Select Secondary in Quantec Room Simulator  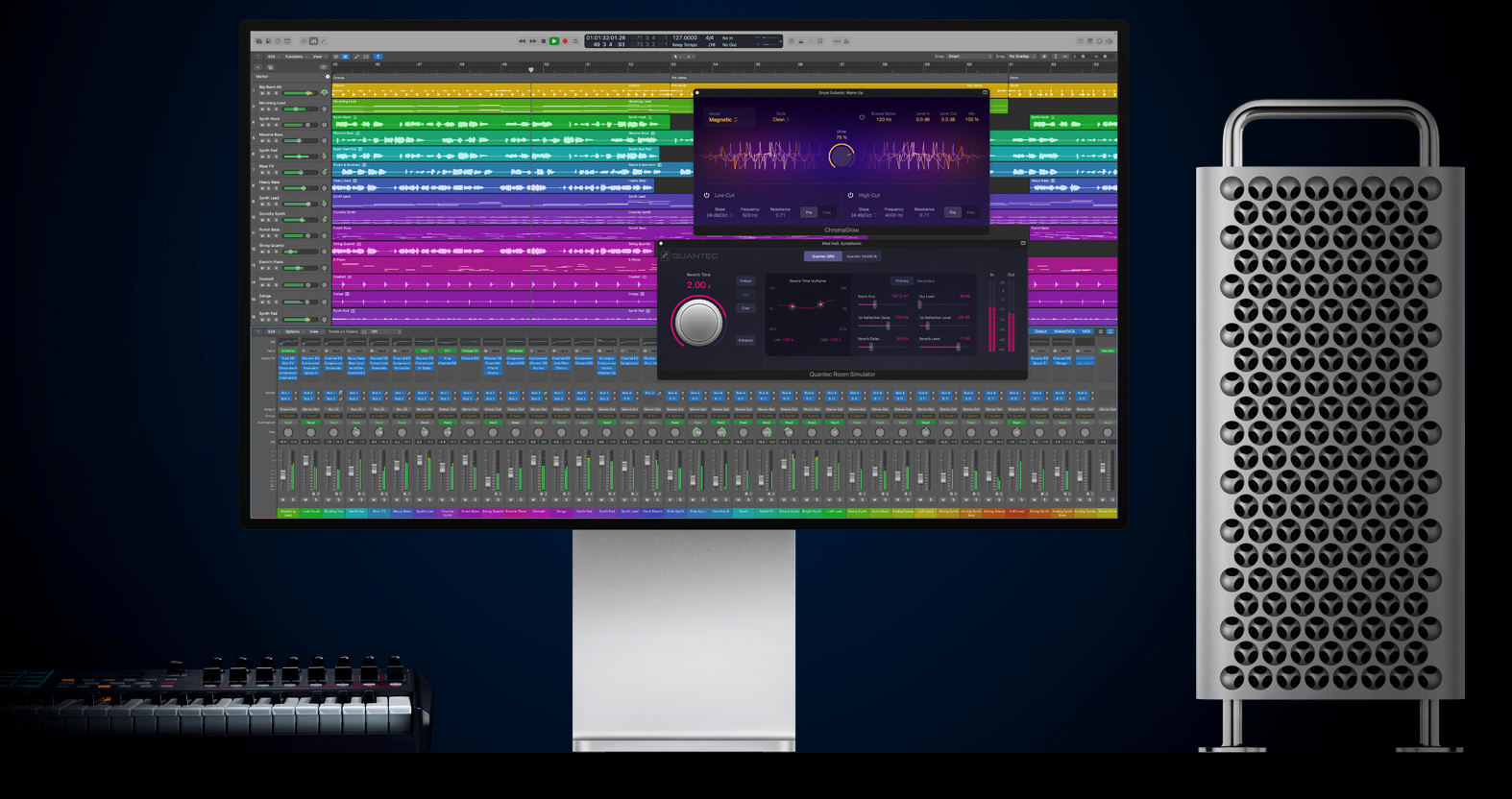pyautogui.click(x=926, y=281)
